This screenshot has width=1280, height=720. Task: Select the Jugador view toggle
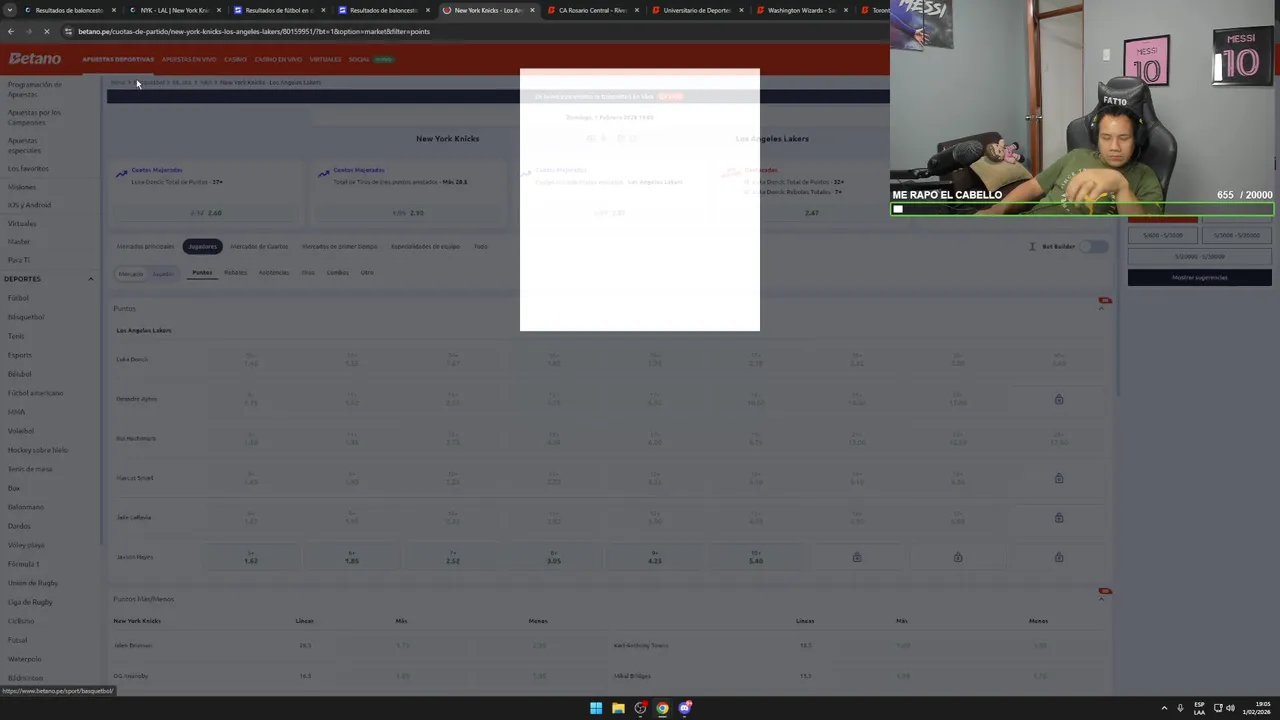[163, 273]
